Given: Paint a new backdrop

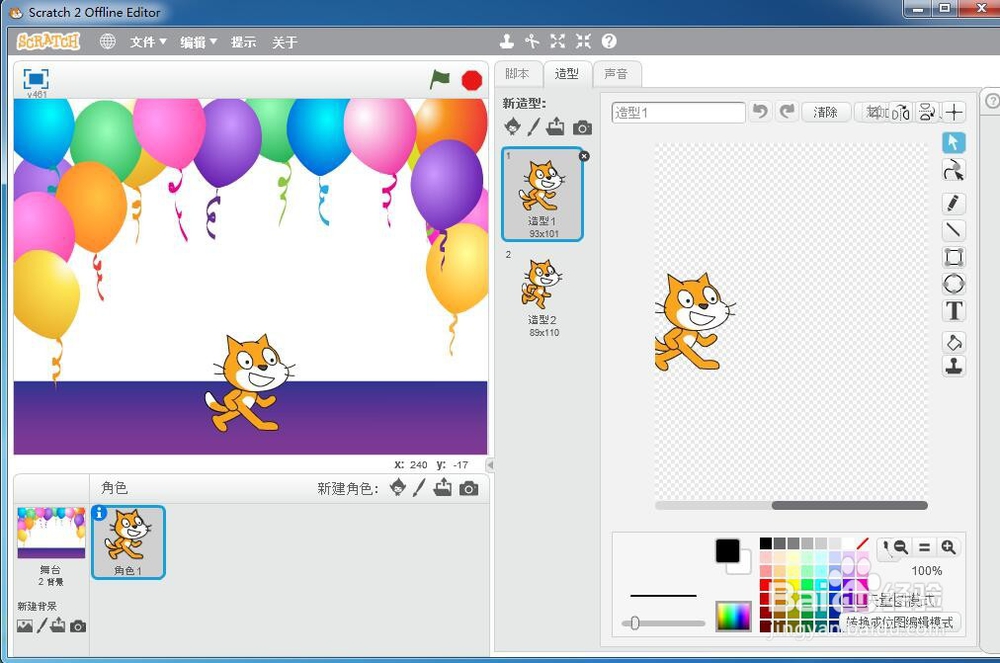Looking at the screenshot, I should click(x=41, y=625).
